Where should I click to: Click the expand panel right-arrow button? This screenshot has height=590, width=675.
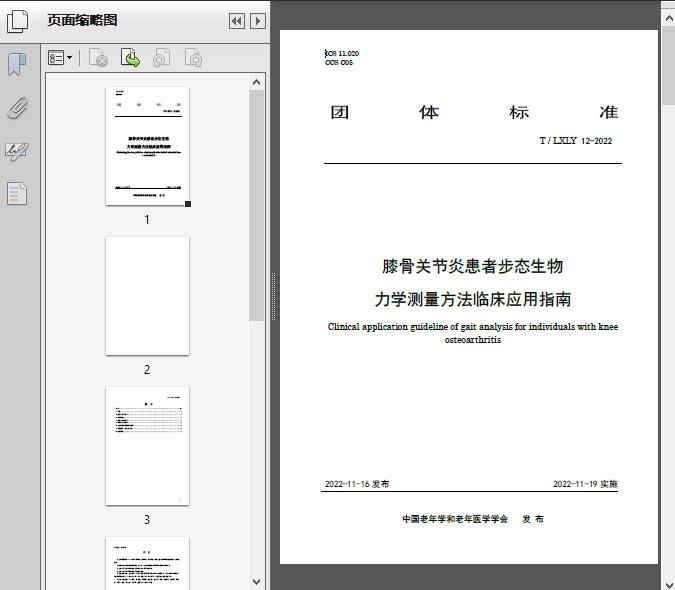click(258, 21)
